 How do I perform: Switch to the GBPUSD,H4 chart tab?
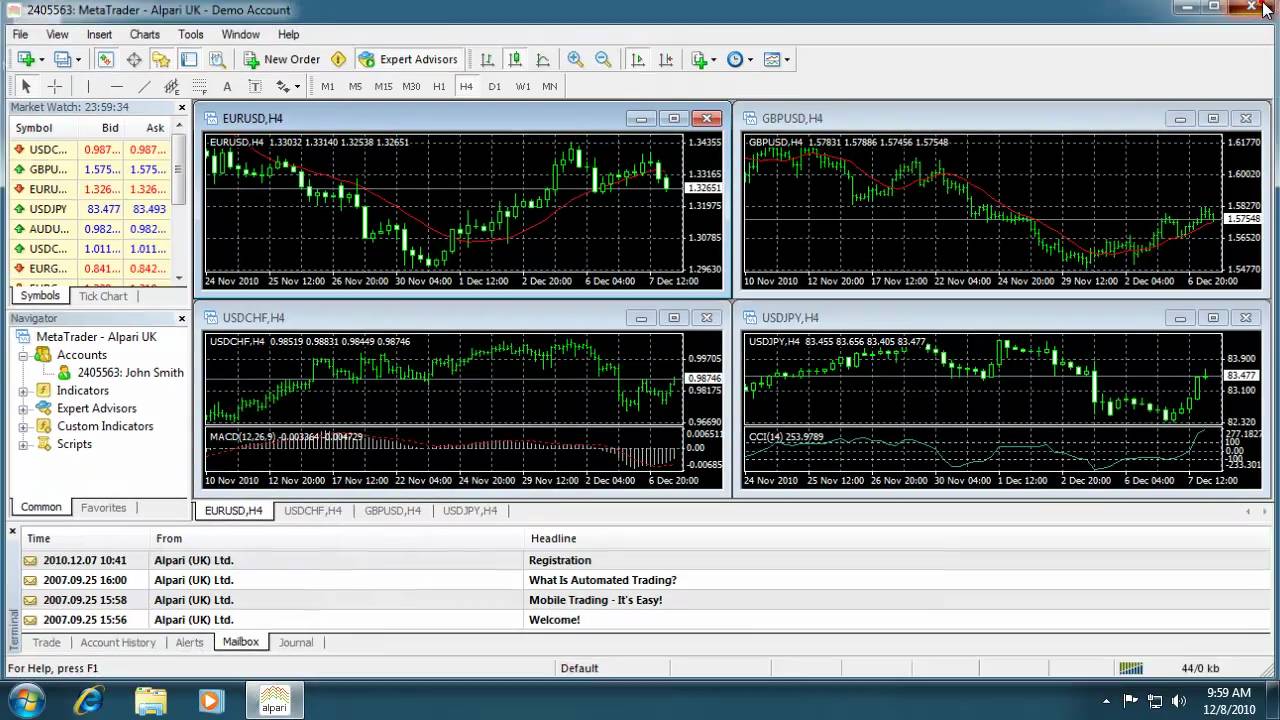click(x=392, y=511)
